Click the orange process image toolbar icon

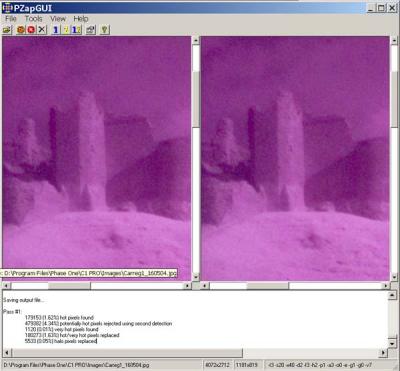pos(21,30)
